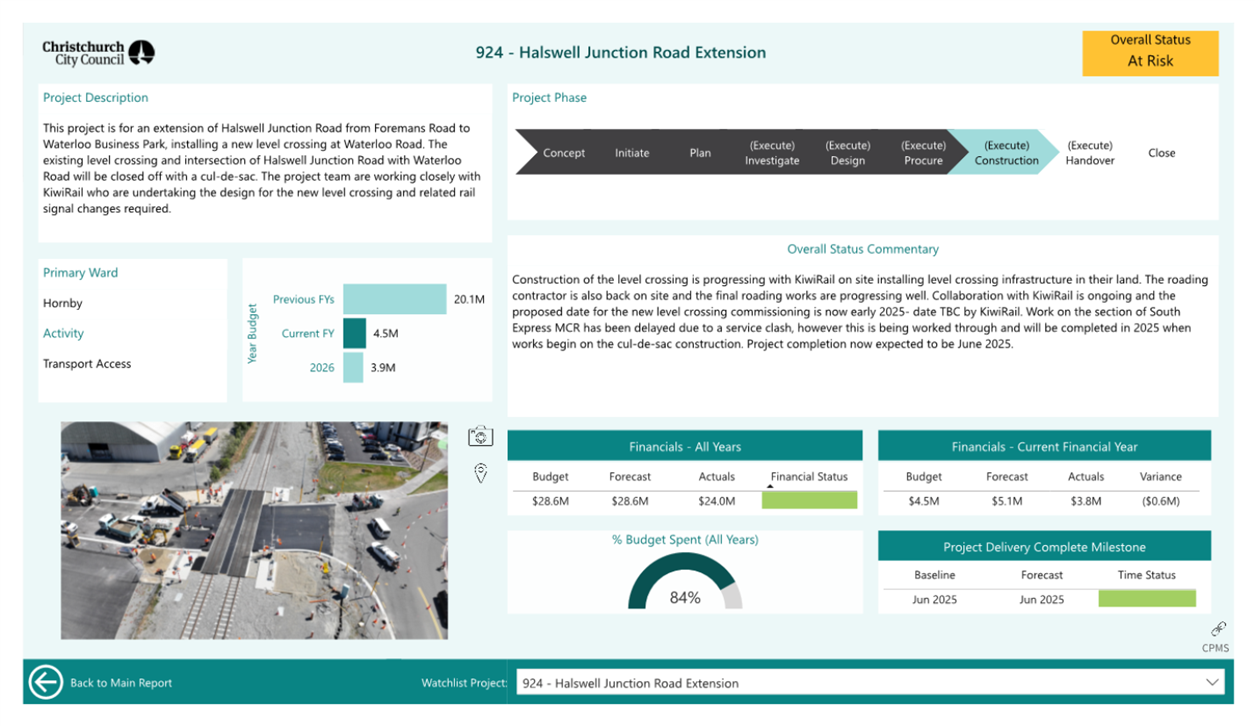Image resolution: width=1255 pixels, height=726 pixels.
Task: Click the back arrow circle icon
Action: tap(46, 682)
